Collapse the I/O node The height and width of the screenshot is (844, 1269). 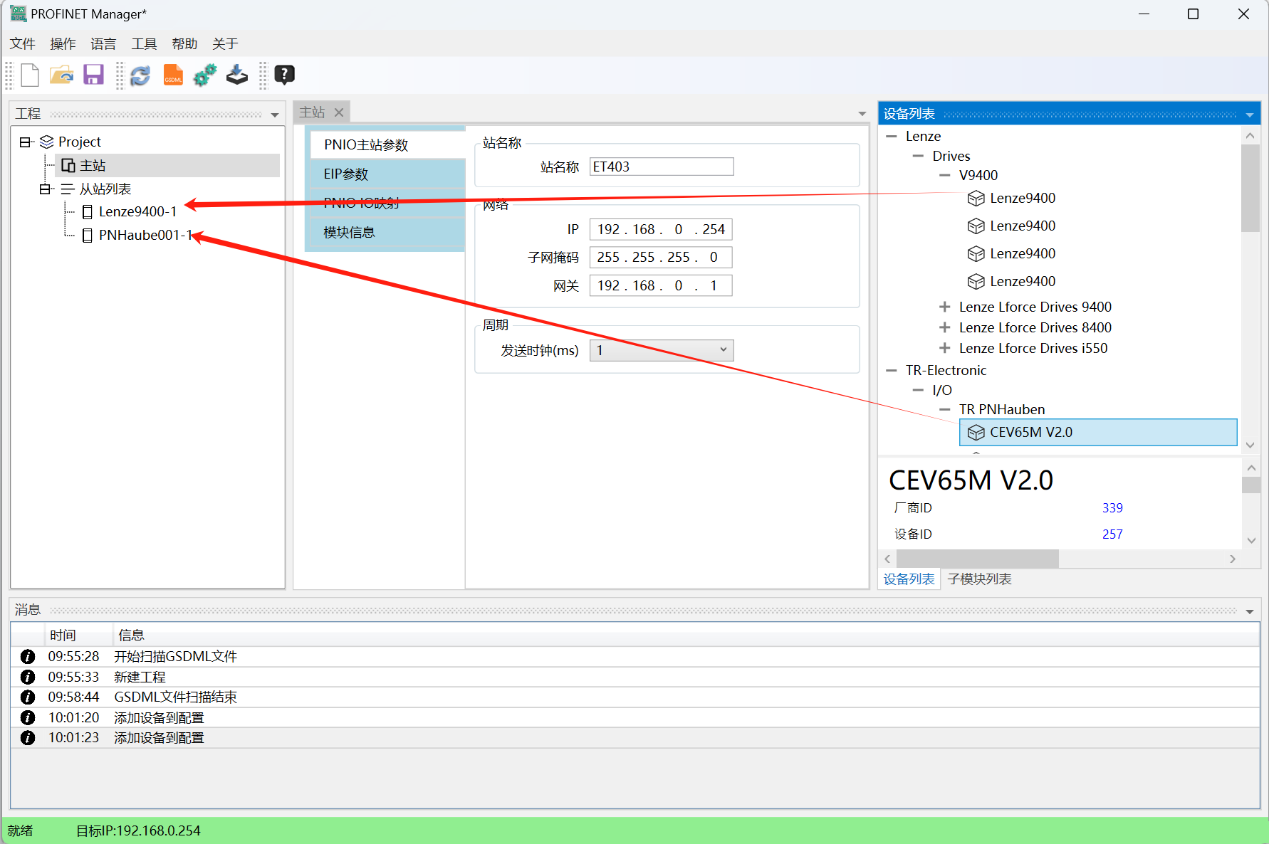click(x=918, y=390)
